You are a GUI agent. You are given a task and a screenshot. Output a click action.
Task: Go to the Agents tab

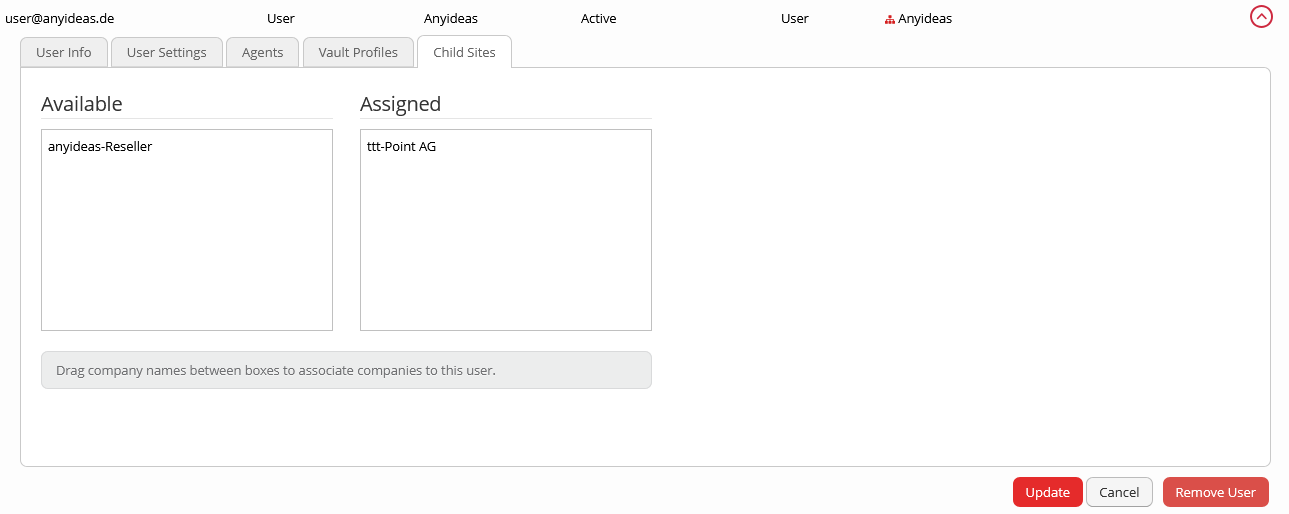(x=262, y=52)
